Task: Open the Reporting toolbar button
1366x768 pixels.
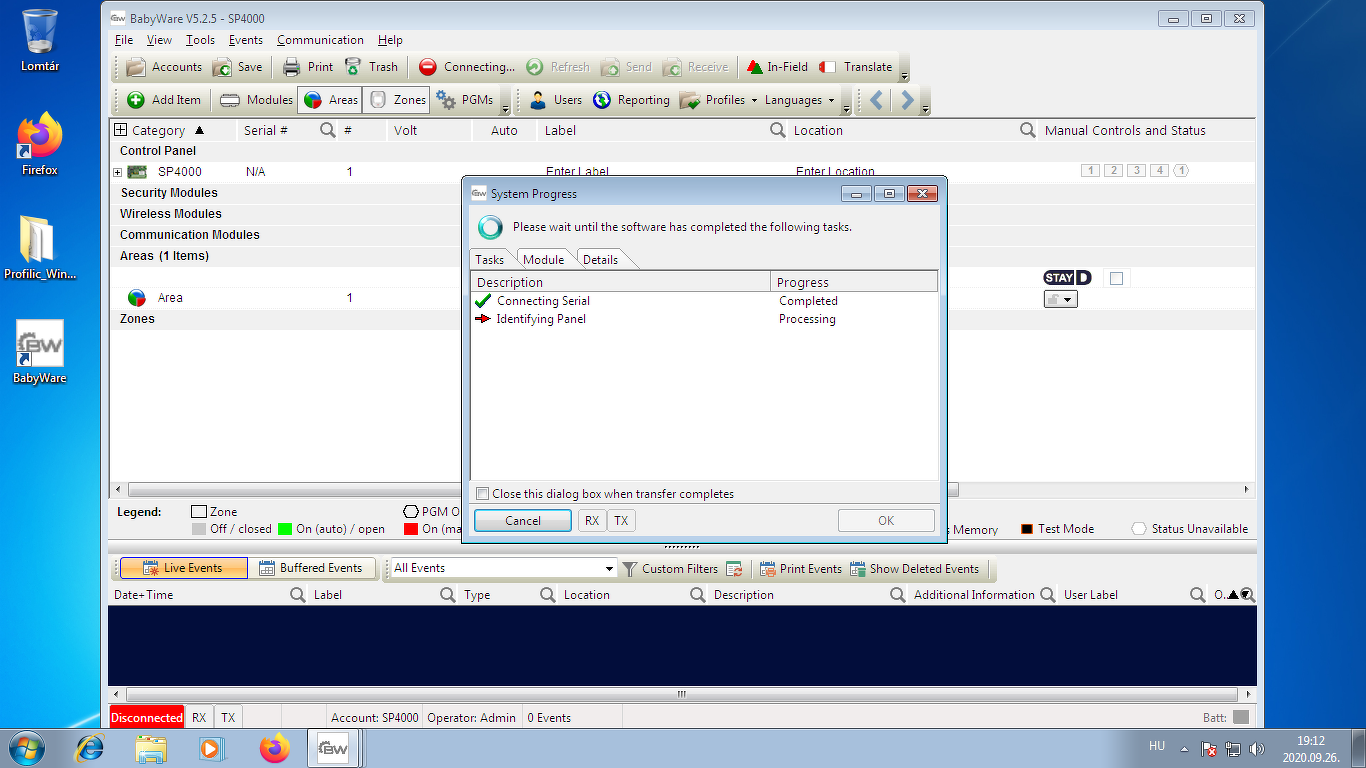Action: point(631,100)
